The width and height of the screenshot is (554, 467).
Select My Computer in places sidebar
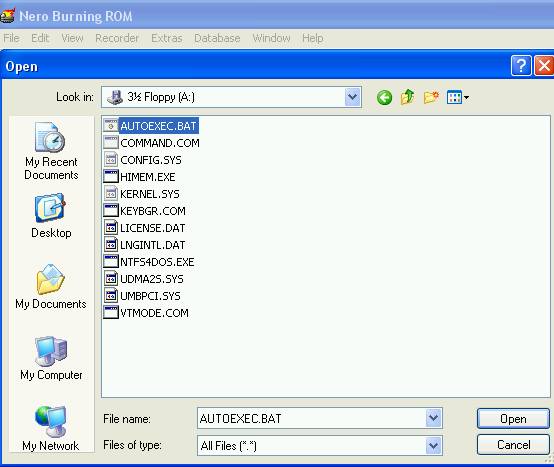pos(51,358)
